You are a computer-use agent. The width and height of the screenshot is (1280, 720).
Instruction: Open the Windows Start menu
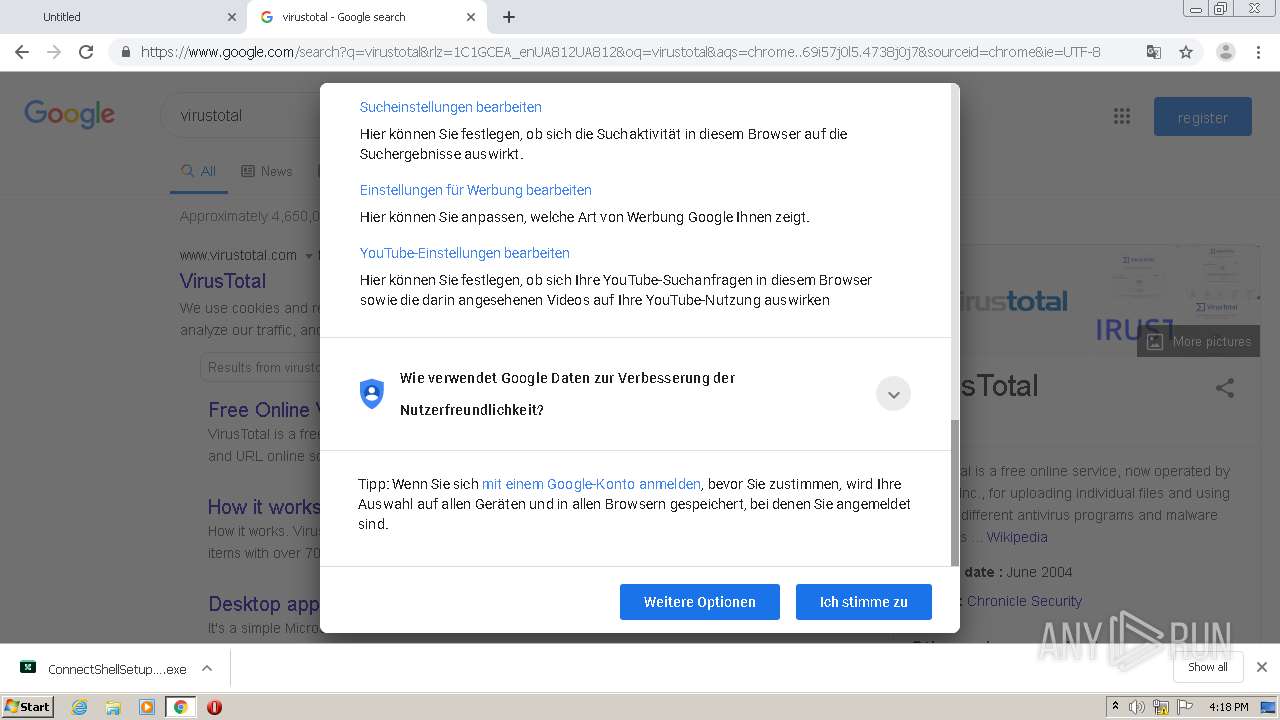(28, 707)
